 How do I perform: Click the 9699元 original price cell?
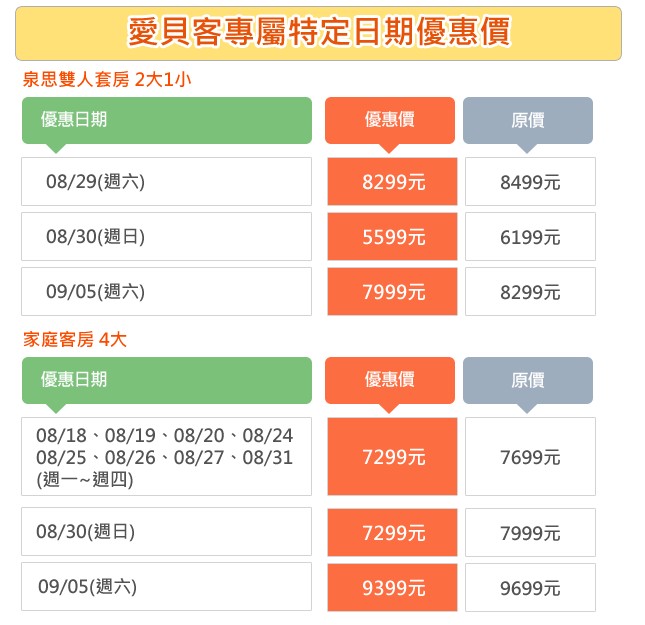pos(530,587)
